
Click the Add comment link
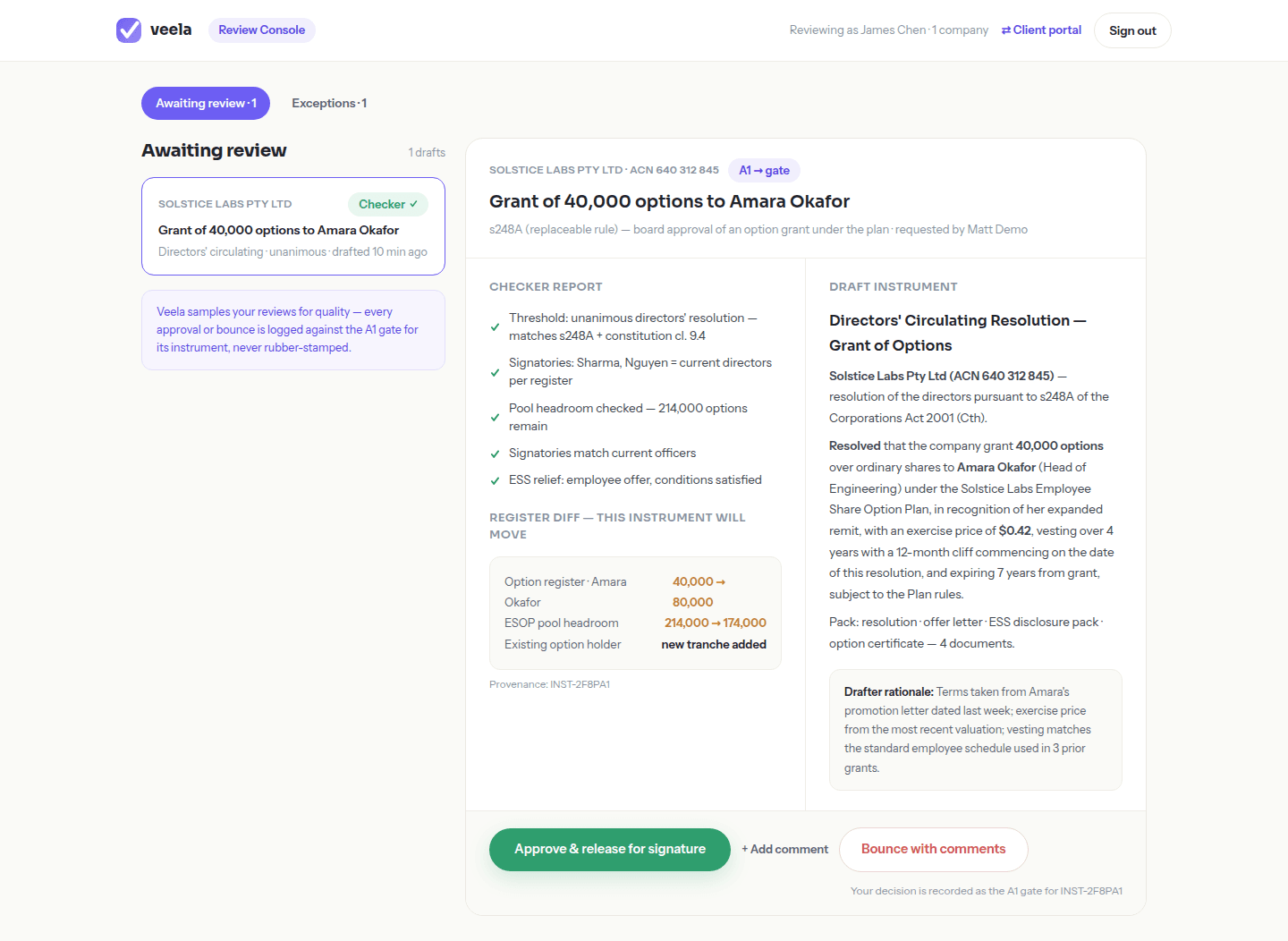(784, 850)
